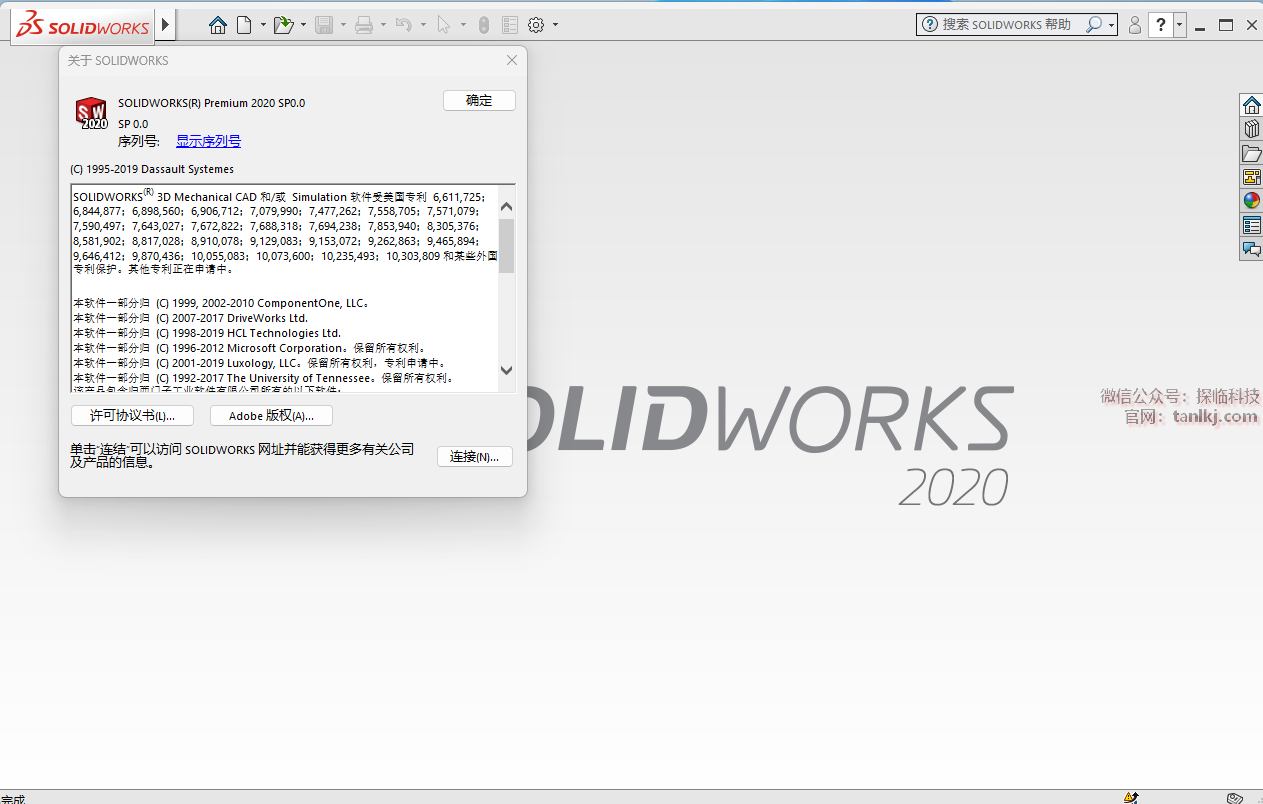The image size is (1263, 804).
Task: Click the Undo icon
Action: point(404,25)
